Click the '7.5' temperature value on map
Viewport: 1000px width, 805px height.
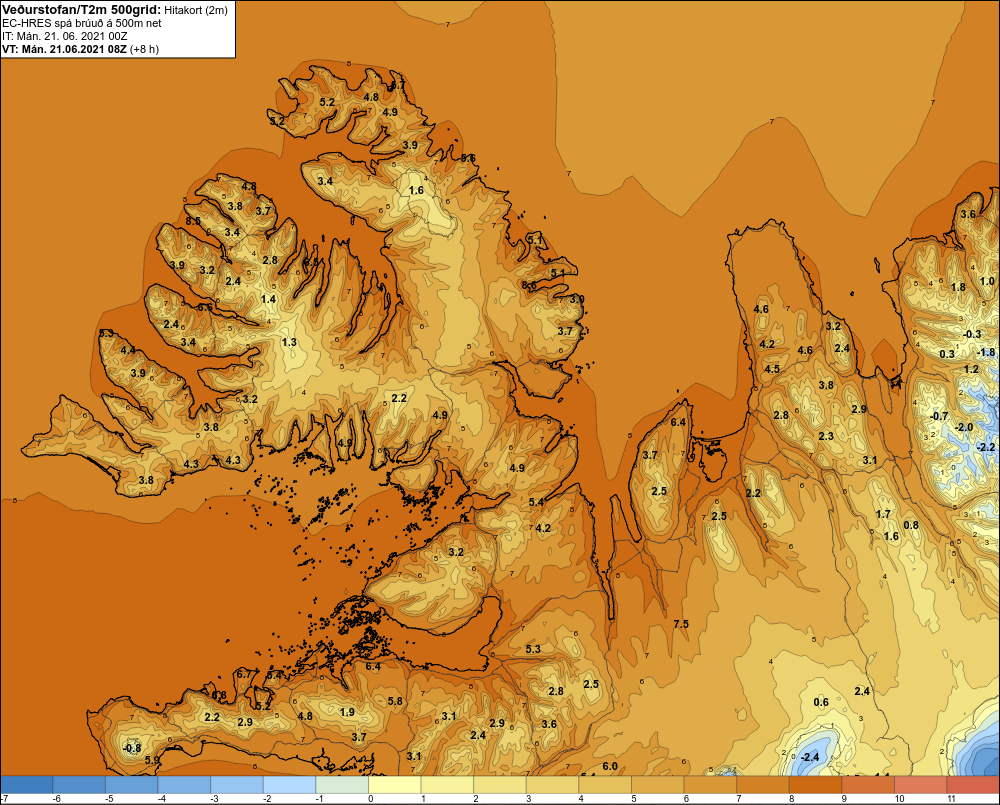(x=681, y=624)
